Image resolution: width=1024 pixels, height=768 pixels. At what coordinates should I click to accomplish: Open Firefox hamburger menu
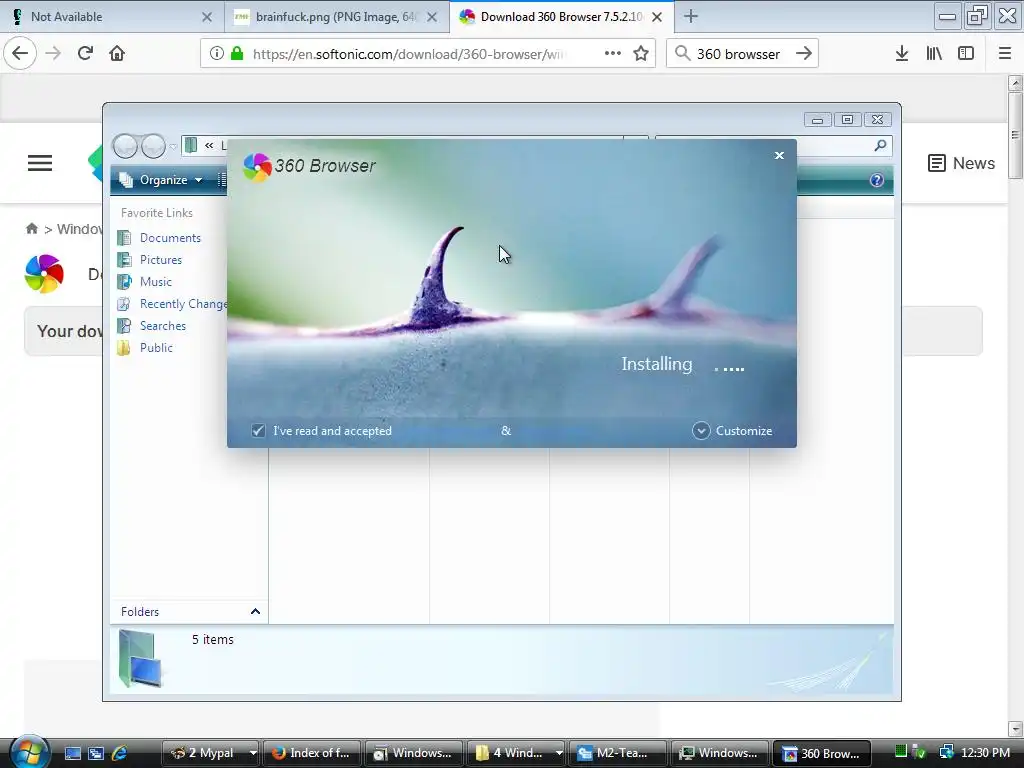pos(1005,54)
